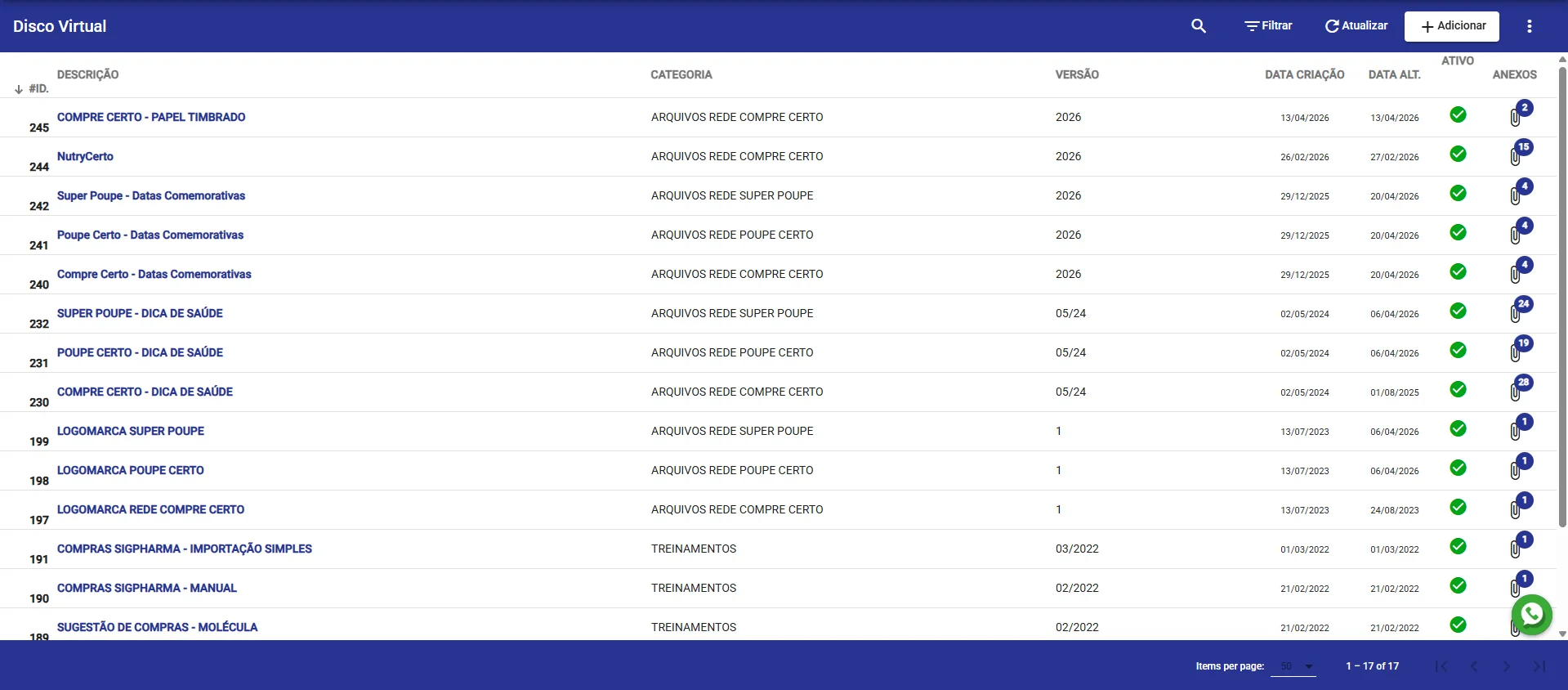
Task: Open attachments for Poupe Certo - Datas Comemorativas
Action: click(1521, 231)
